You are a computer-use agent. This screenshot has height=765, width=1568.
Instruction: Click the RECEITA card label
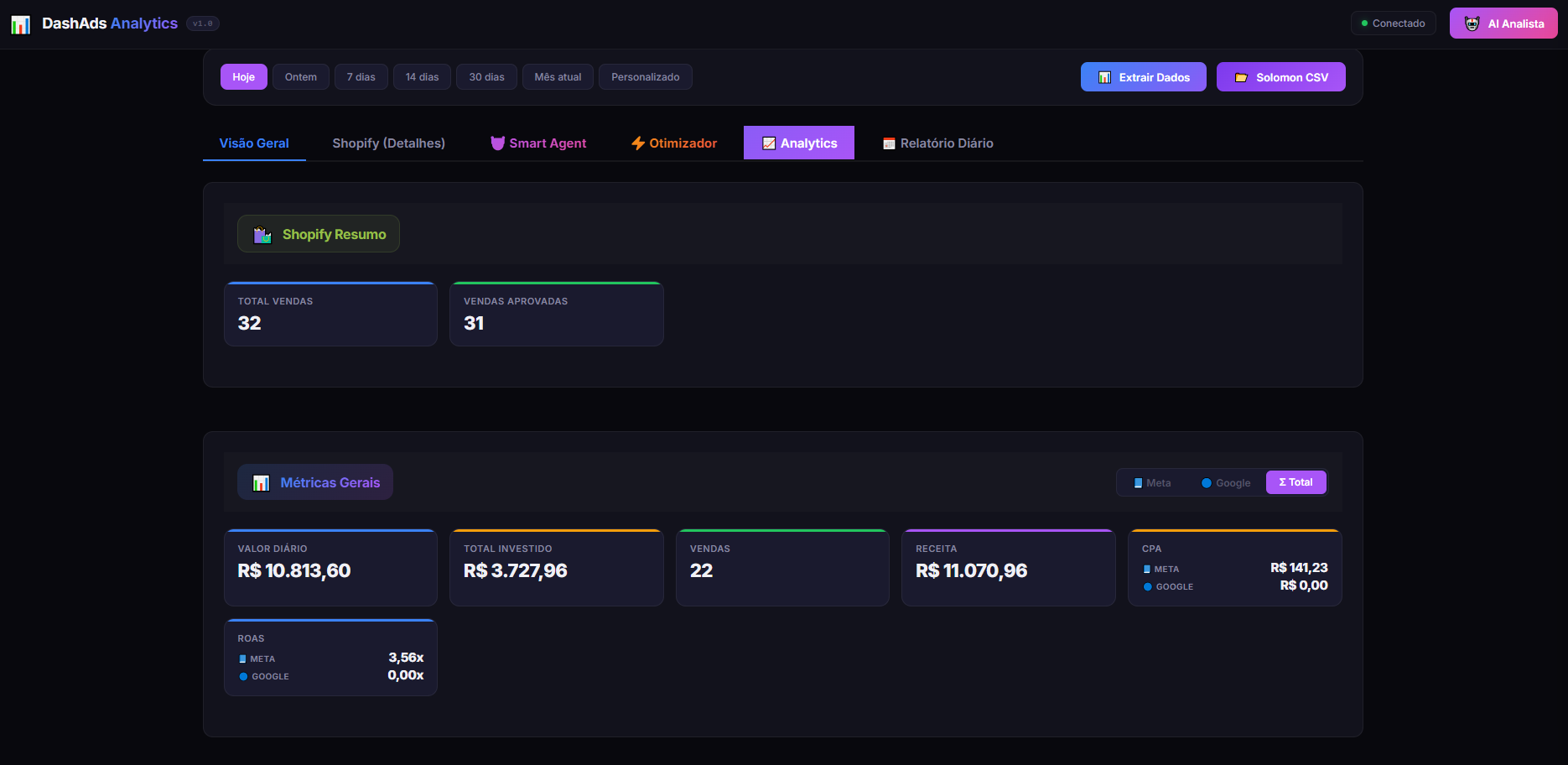(937, 549)
